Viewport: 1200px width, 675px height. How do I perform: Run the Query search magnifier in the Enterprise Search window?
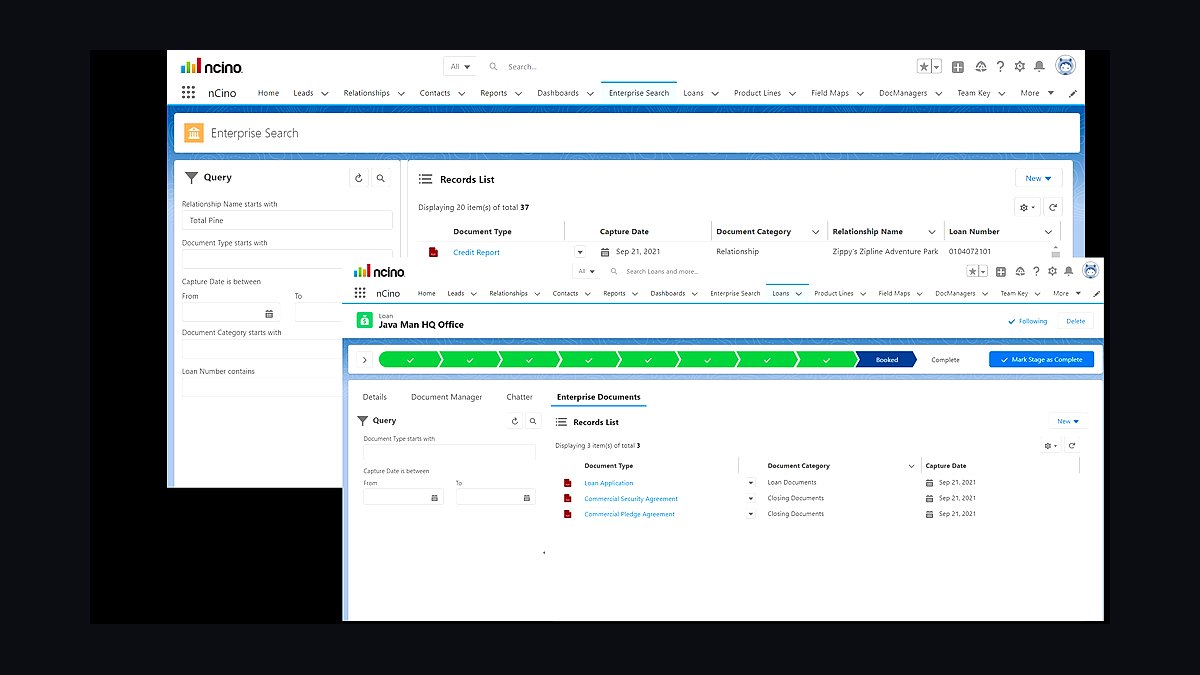[x=381, y=179]
